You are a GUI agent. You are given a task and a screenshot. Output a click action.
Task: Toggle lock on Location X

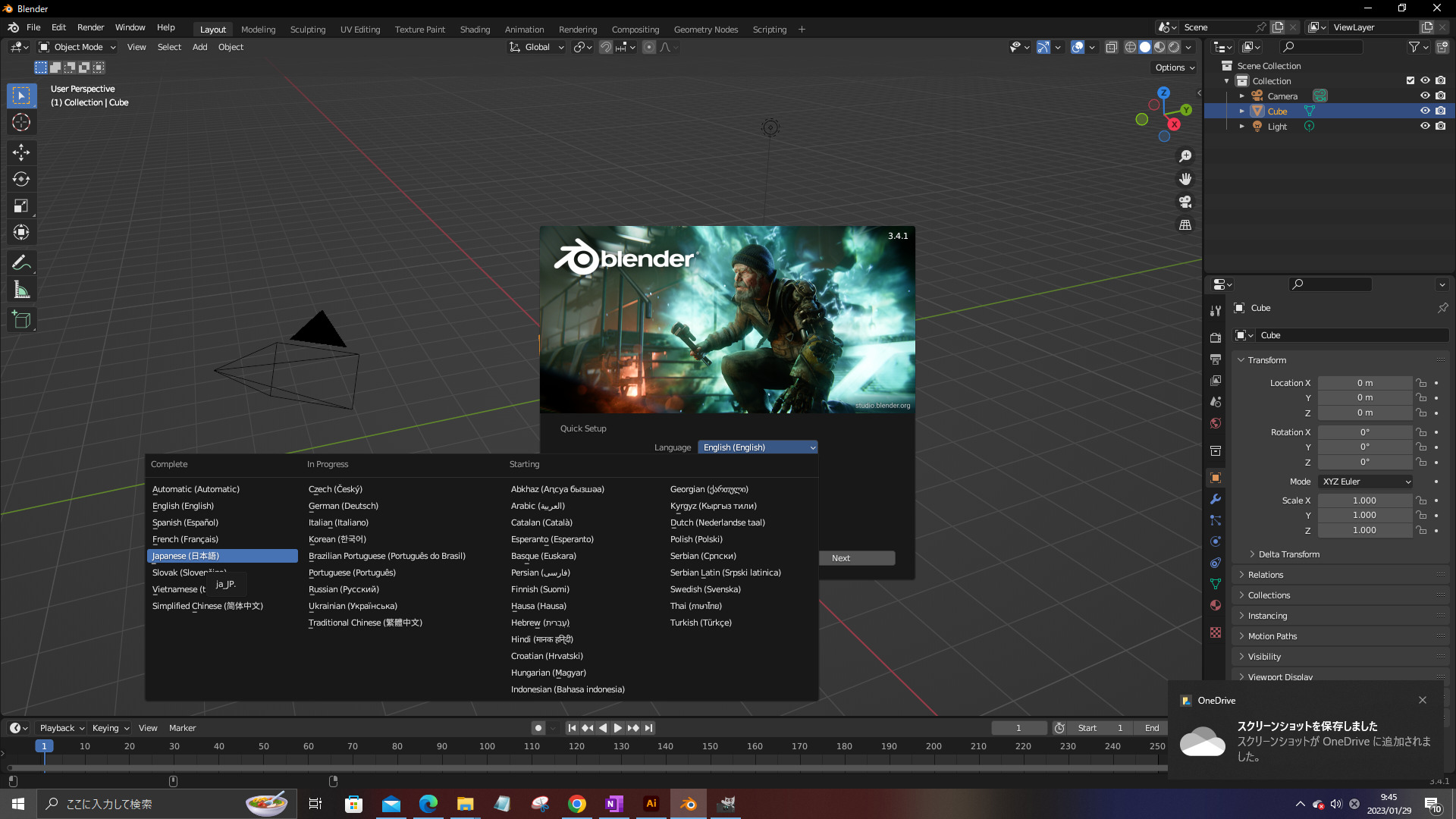coord(1422,383)
